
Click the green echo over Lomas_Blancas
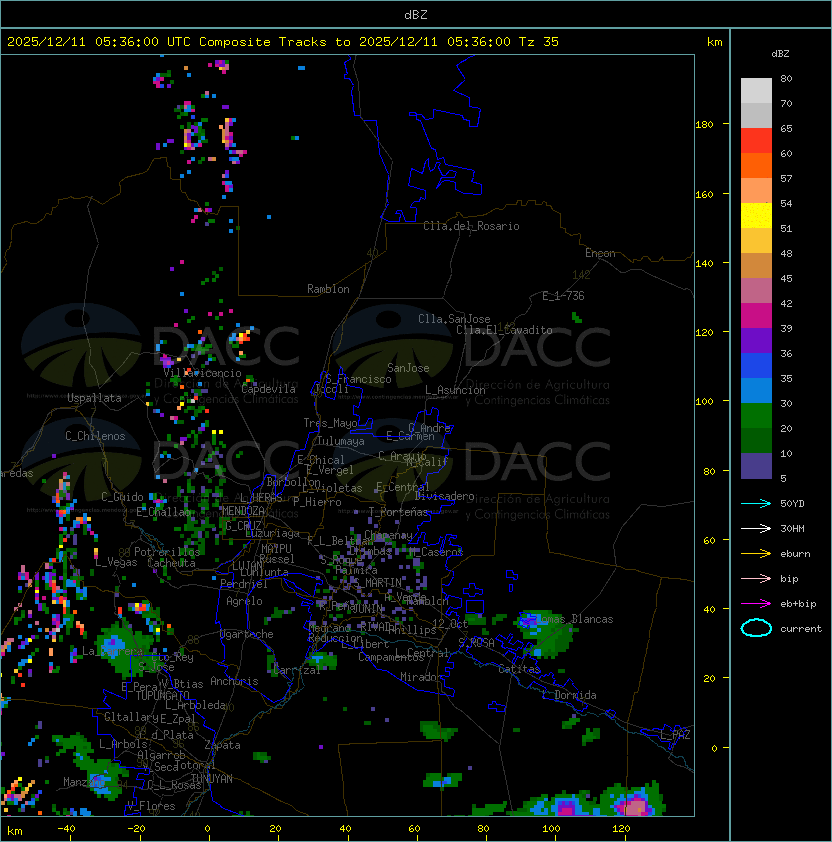(547, 634)
